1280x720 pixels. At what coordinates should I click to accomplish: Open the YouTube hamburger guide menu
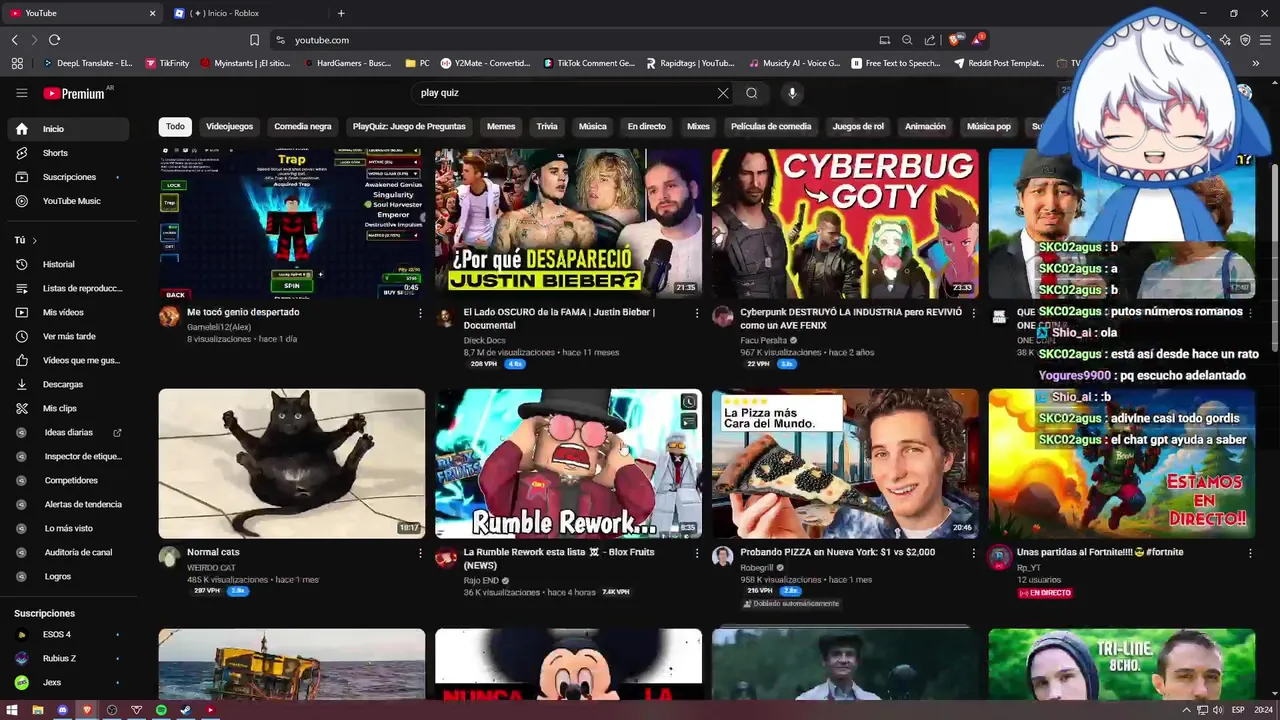21,93
